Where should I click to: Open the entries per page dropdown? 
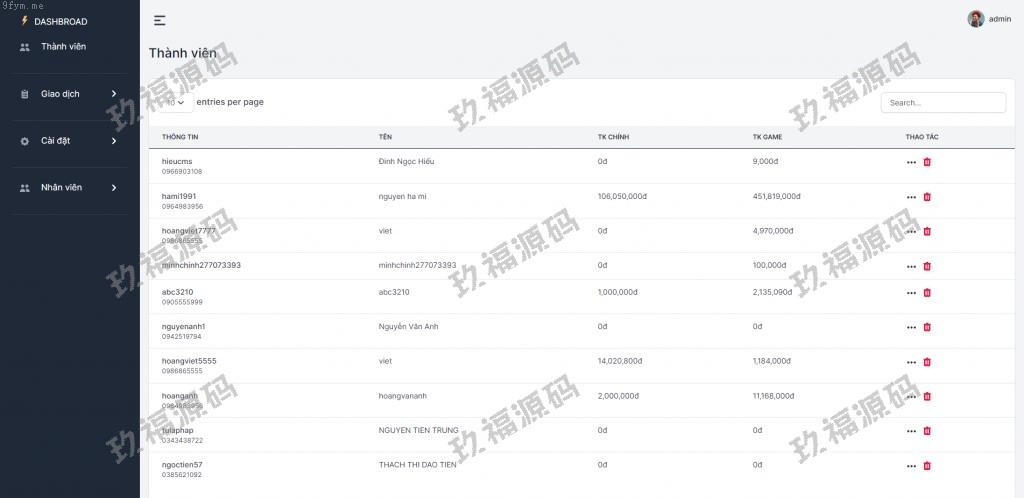coord(176,102)
